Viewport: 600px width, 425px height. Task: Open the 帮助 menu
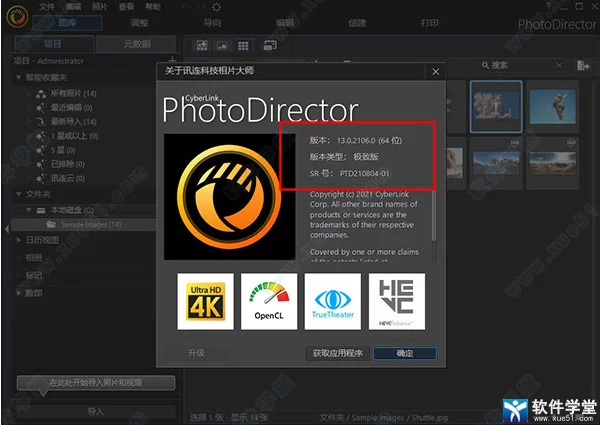(x=153, y=7)
